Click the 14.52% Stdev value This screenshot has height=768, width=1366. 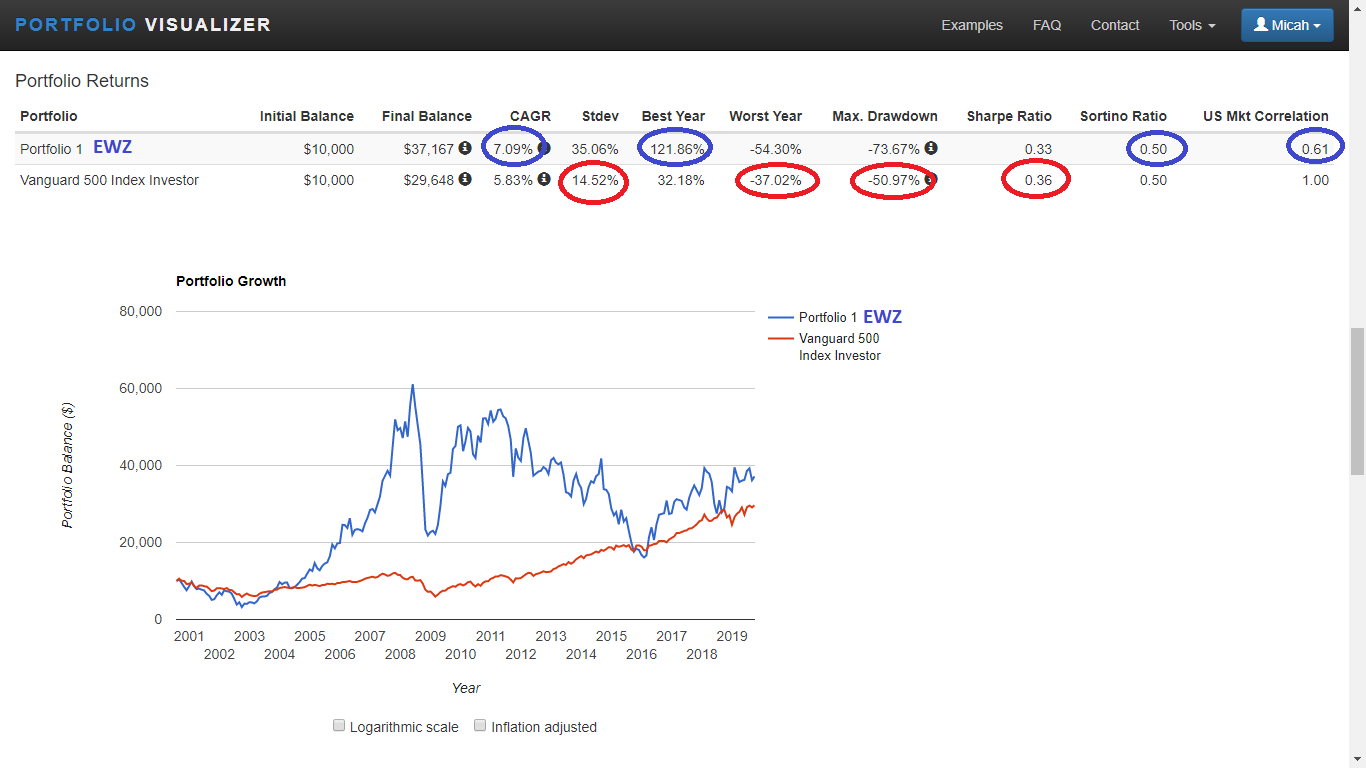tap(595, 180)
